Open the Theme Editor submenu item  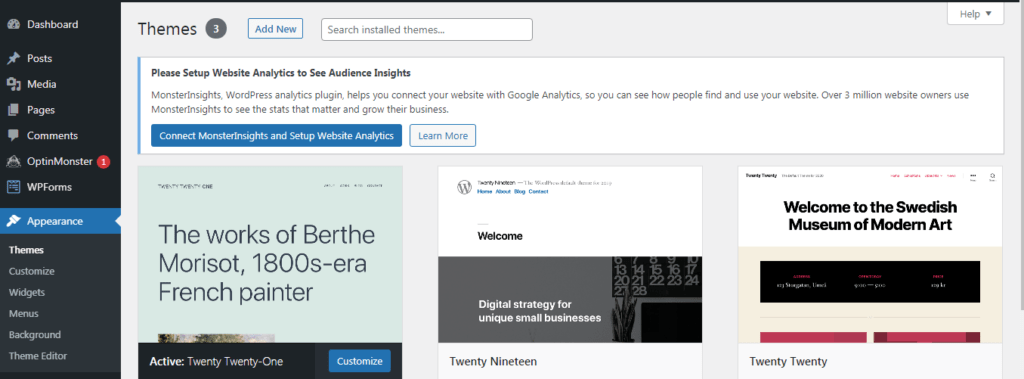38,356
